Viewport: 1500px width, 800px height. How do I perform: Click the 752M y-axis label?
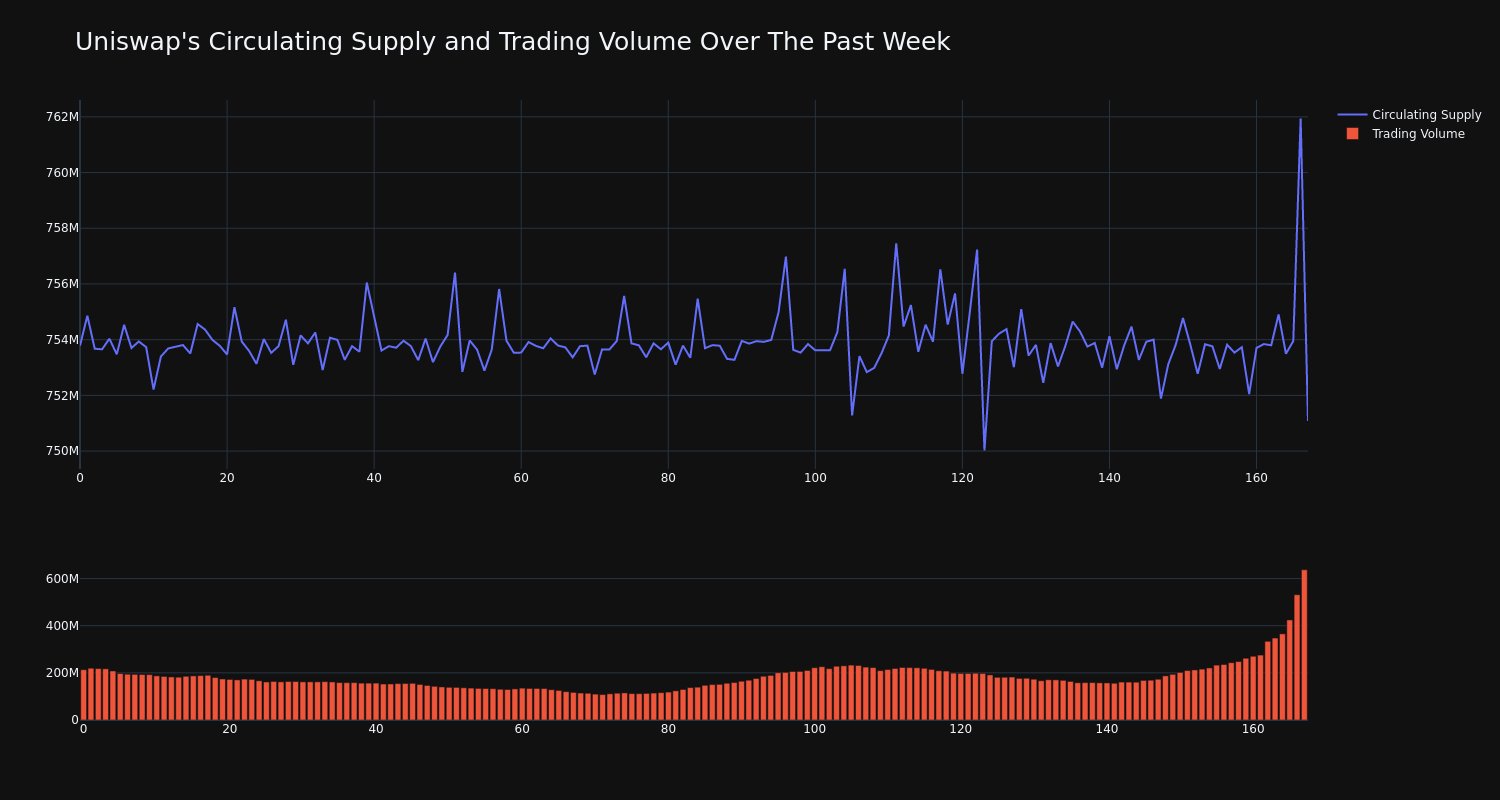[62, 395]
